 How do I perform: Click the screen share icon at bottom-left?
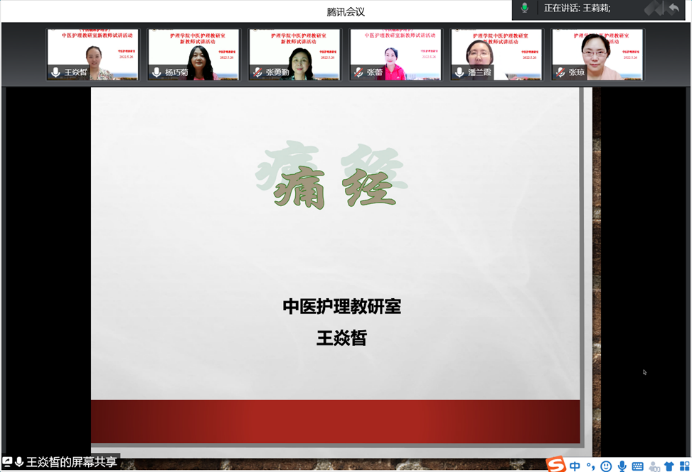click(x=7, y=462)
